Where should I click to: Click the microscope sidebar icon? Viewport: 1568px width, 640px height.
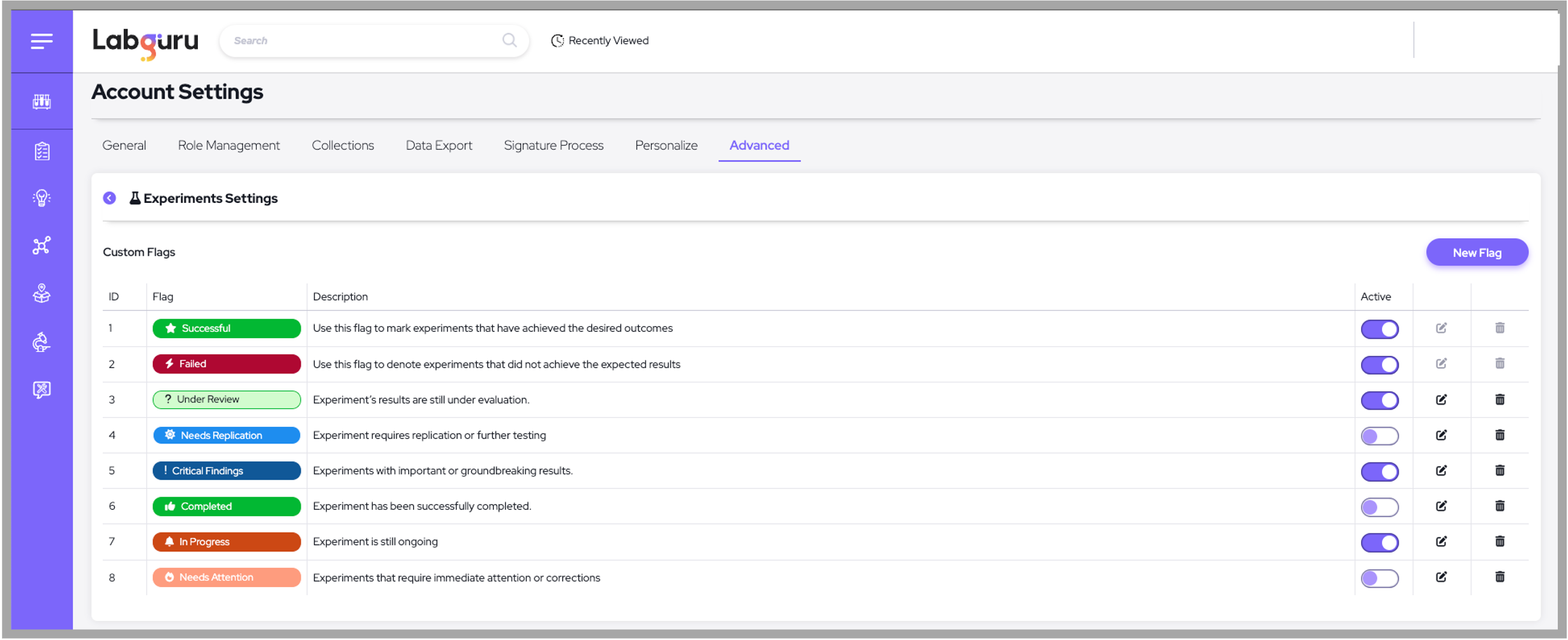(41, 342)
